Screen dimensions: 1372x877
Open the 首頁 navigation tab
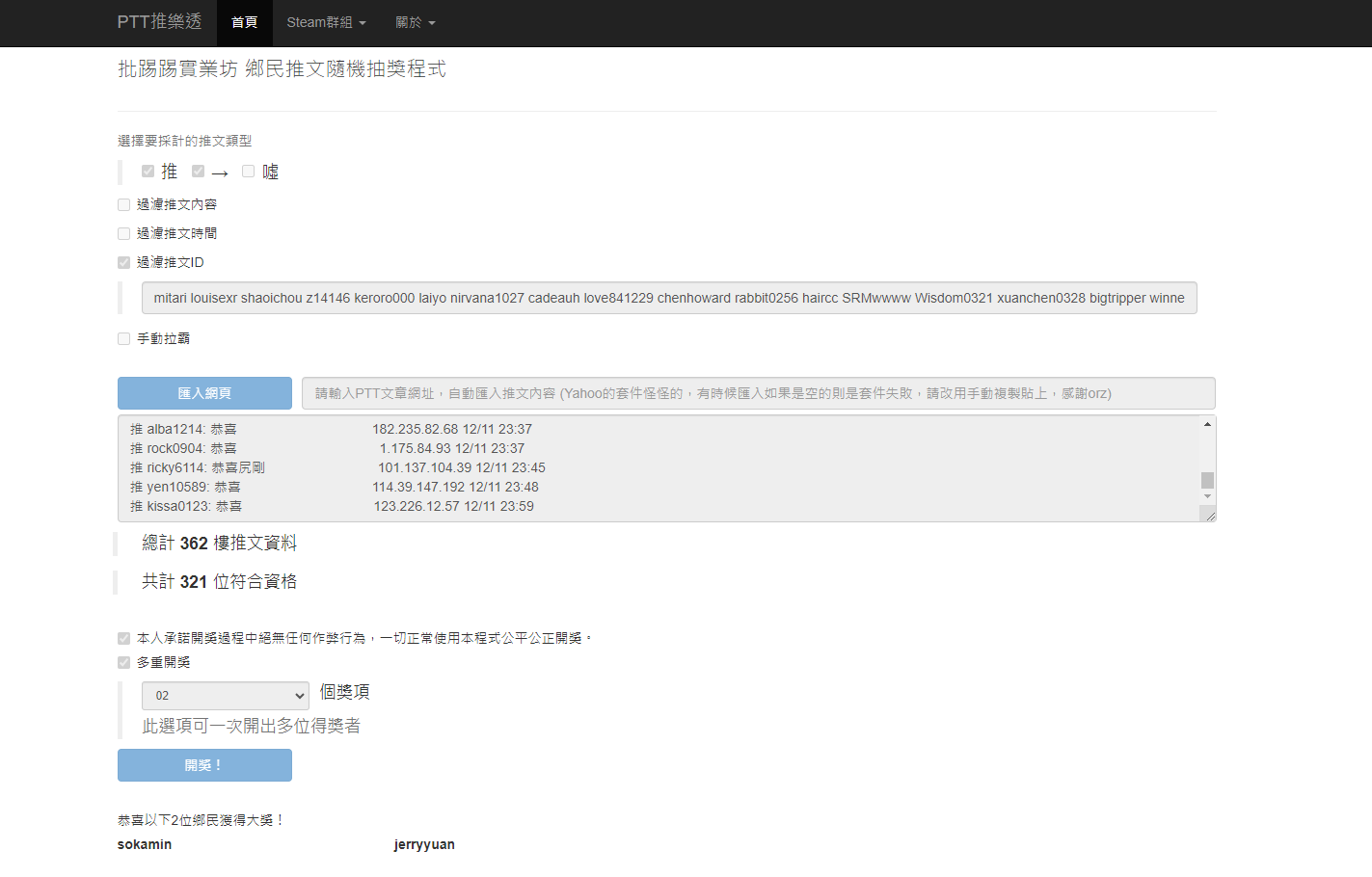[245, 23]
